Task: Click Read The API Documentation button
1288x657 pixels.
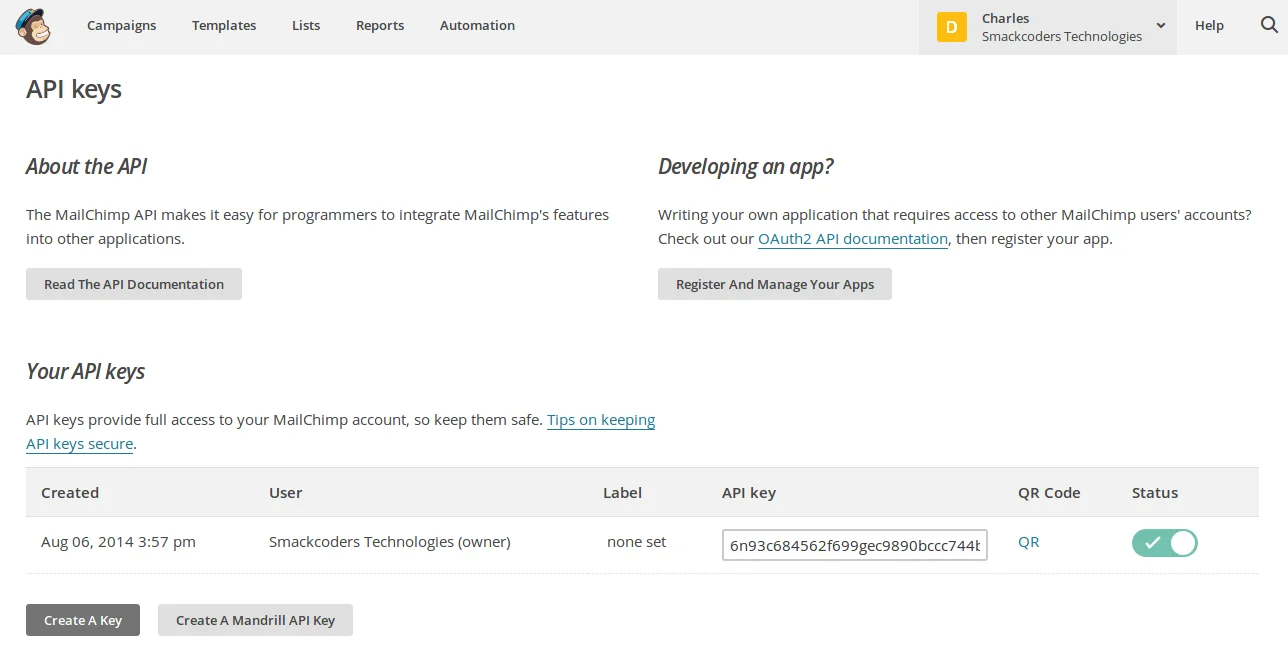Action: (134, 284)
